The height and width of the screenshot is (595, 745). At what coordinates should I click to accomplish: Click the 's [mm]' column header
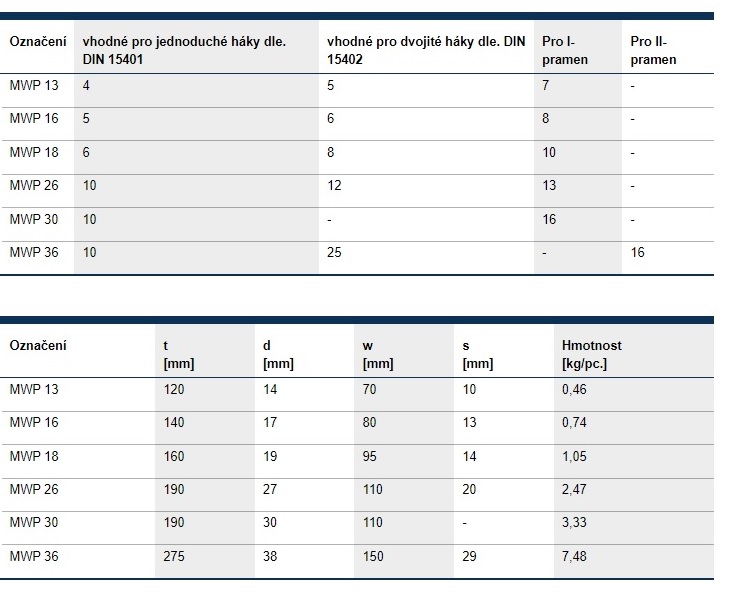[478, 355]
